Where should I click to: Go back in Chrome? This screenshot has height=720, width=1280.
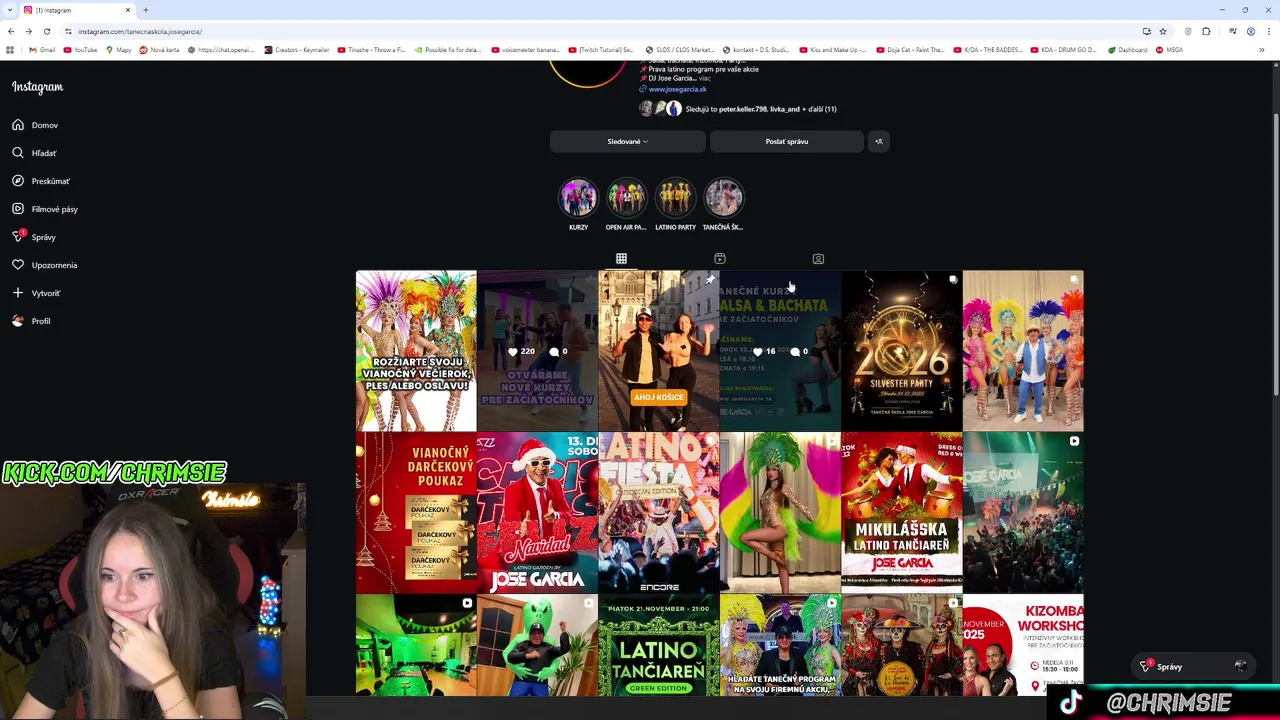pos(12,31)
